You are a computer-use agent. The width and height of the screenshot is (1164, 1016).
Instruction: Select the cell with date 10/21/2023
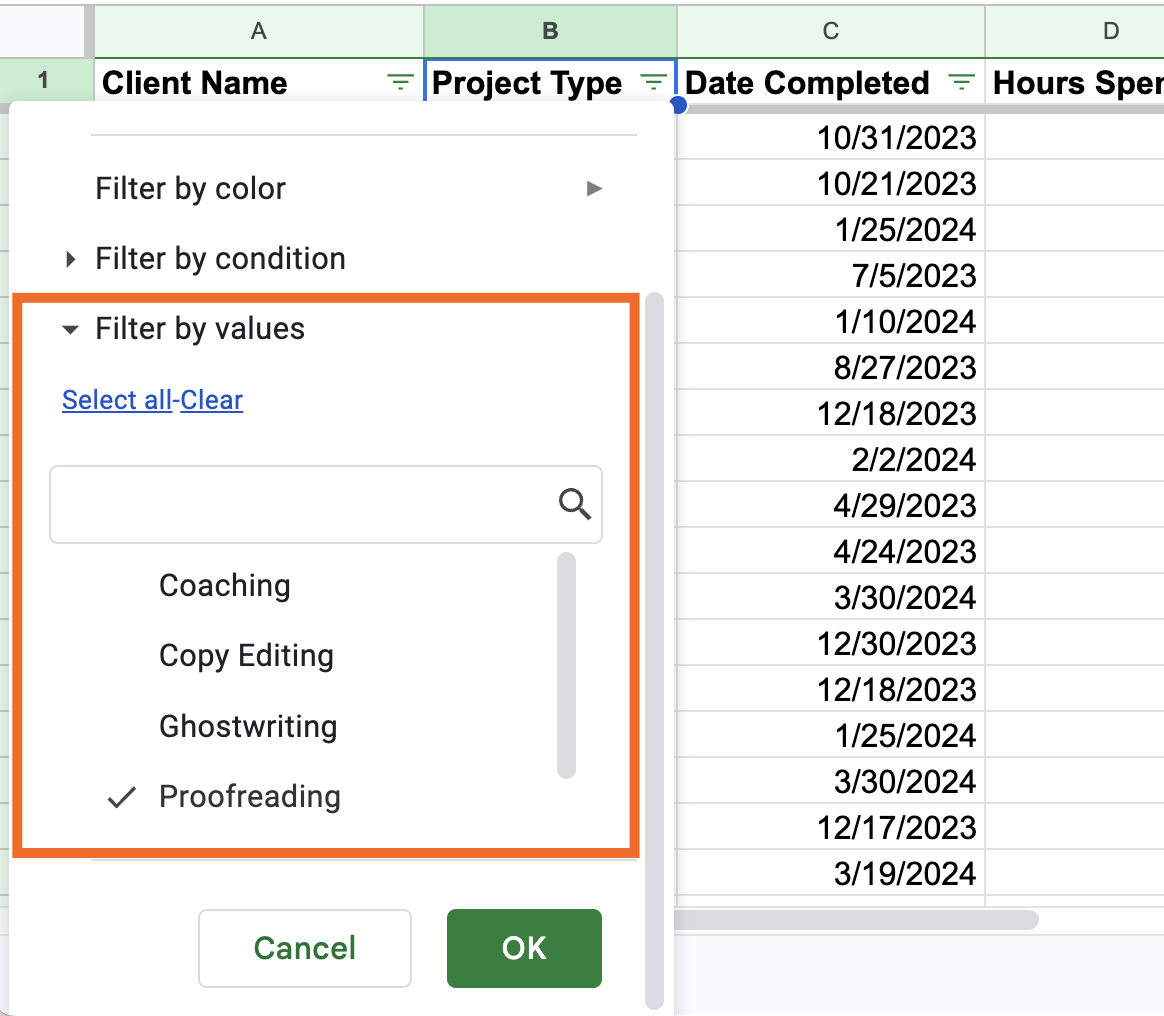click(x=831, y=183)
